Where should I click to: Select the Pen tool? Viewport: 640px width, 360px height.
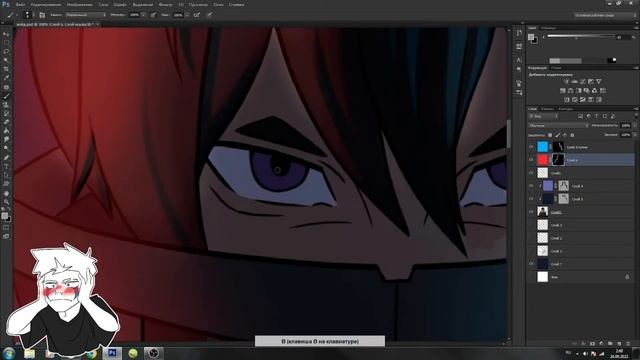[6, 158]
